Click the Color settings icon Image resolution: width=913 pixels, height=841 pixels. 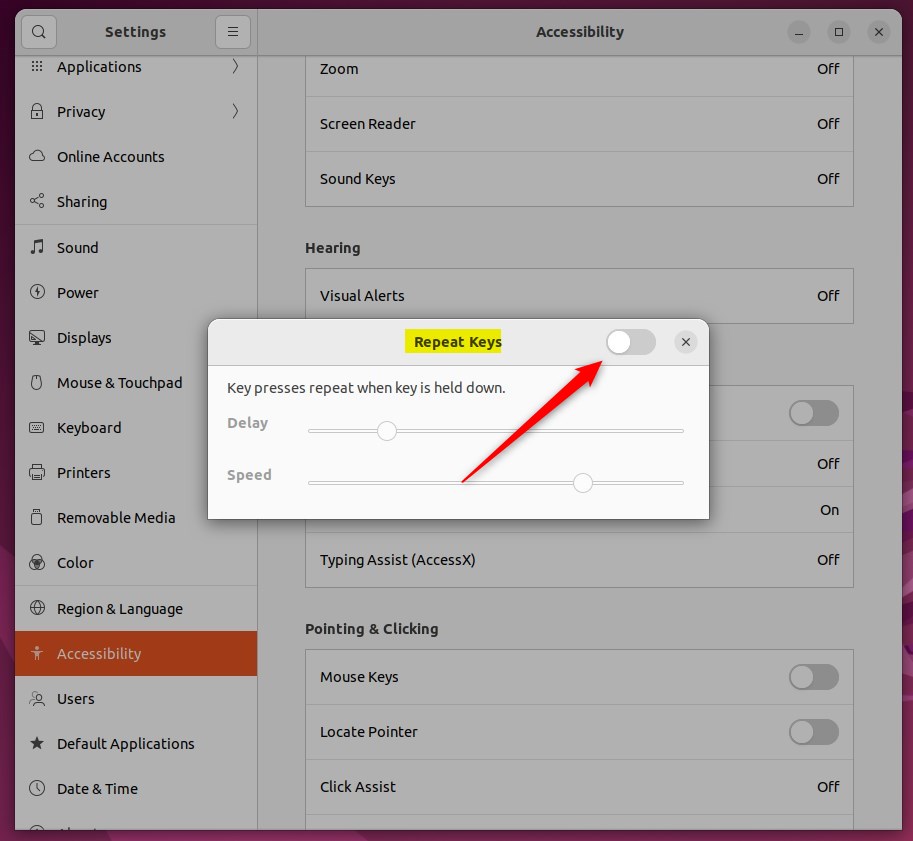(36, 562)
